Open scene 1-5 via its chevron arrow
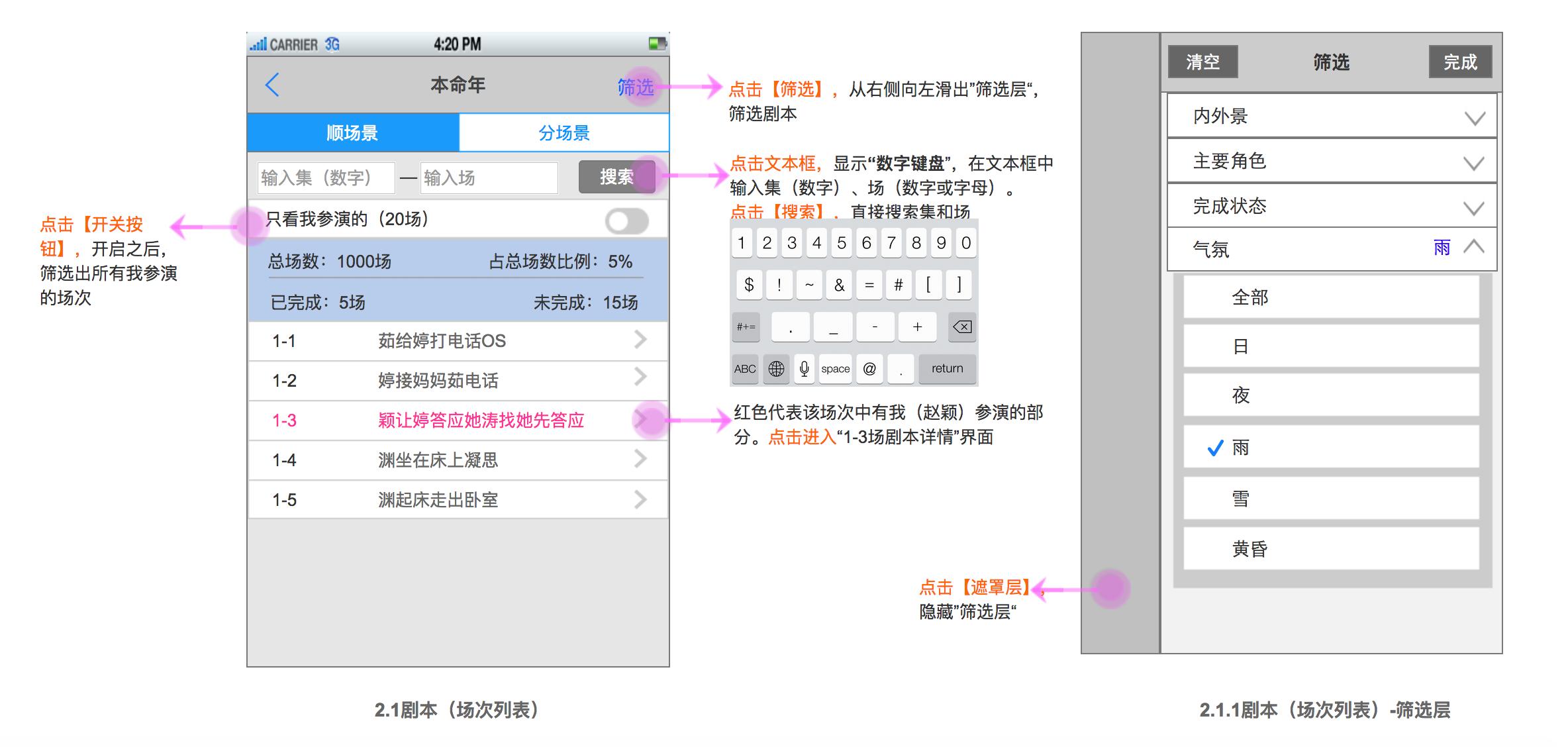Screen dimensions: 1568x747 640,499
